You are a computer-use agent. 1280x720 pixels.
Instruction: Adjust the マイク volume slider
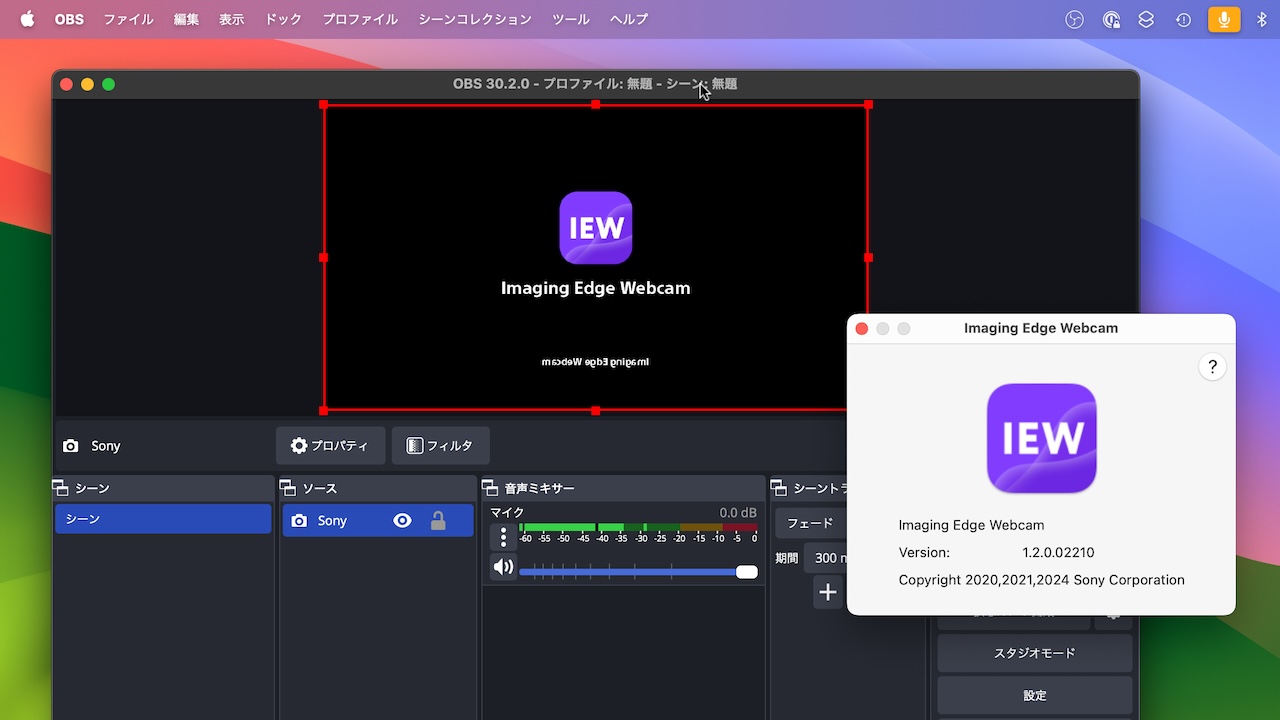click(638, 572)
